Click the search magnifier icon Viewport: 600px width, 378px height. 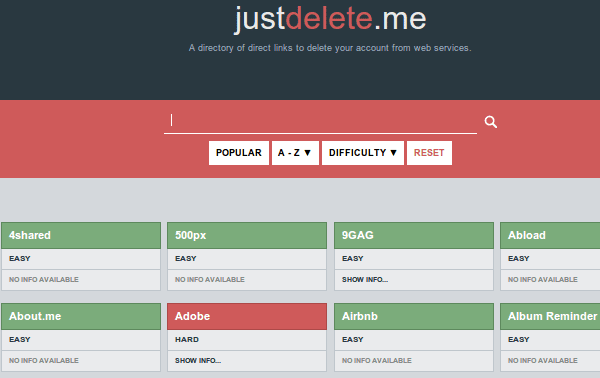point(491,122)
